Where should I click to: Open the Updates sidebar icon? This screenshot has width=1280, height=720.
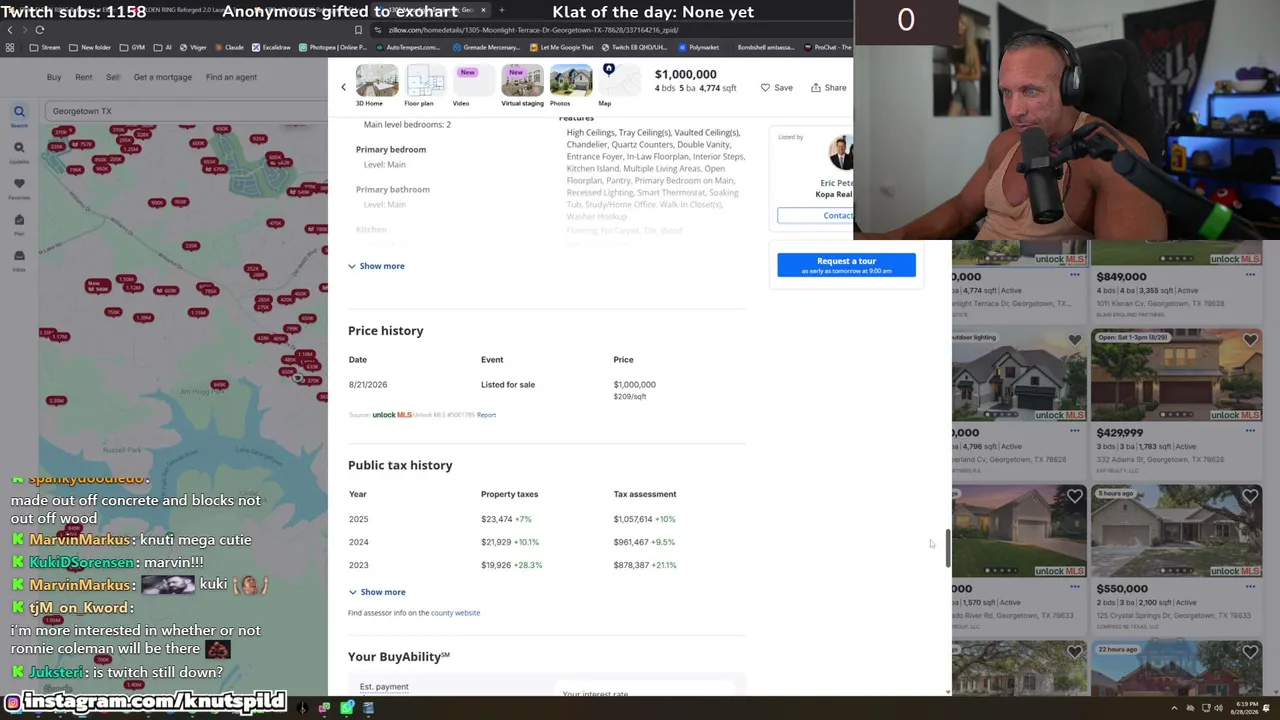[x=19, y=151]
